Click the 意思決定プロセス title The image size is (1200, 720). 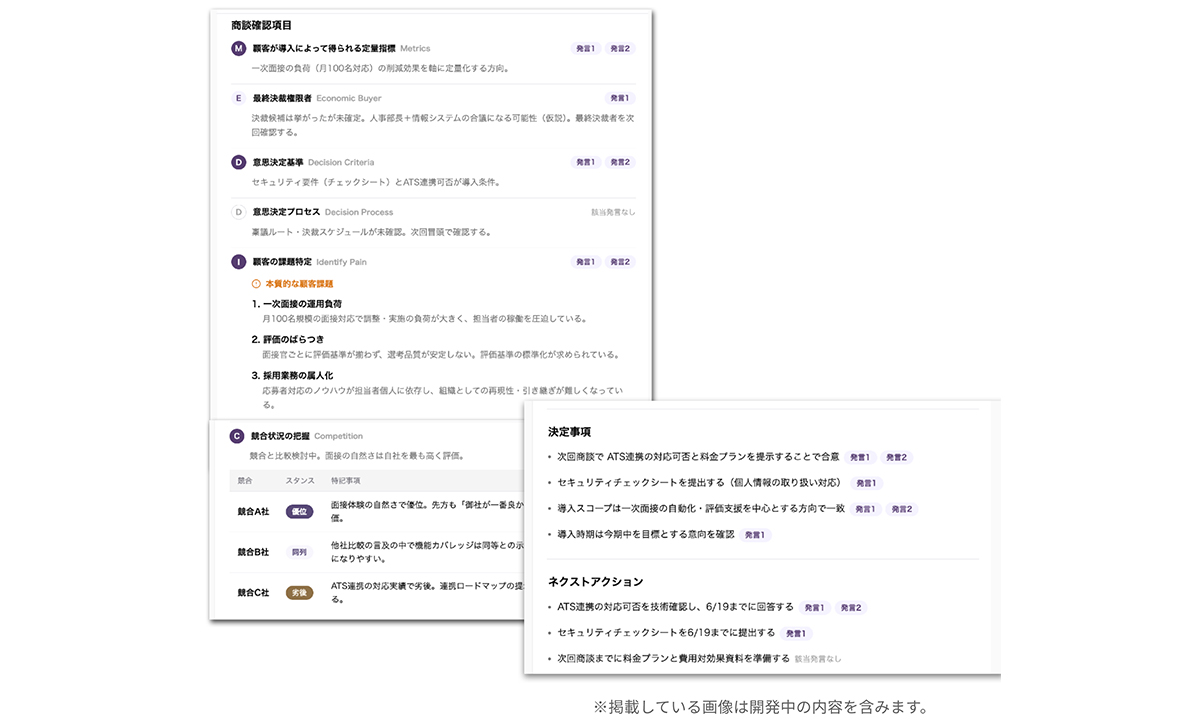pyautogui.click(x=286, y=212)
